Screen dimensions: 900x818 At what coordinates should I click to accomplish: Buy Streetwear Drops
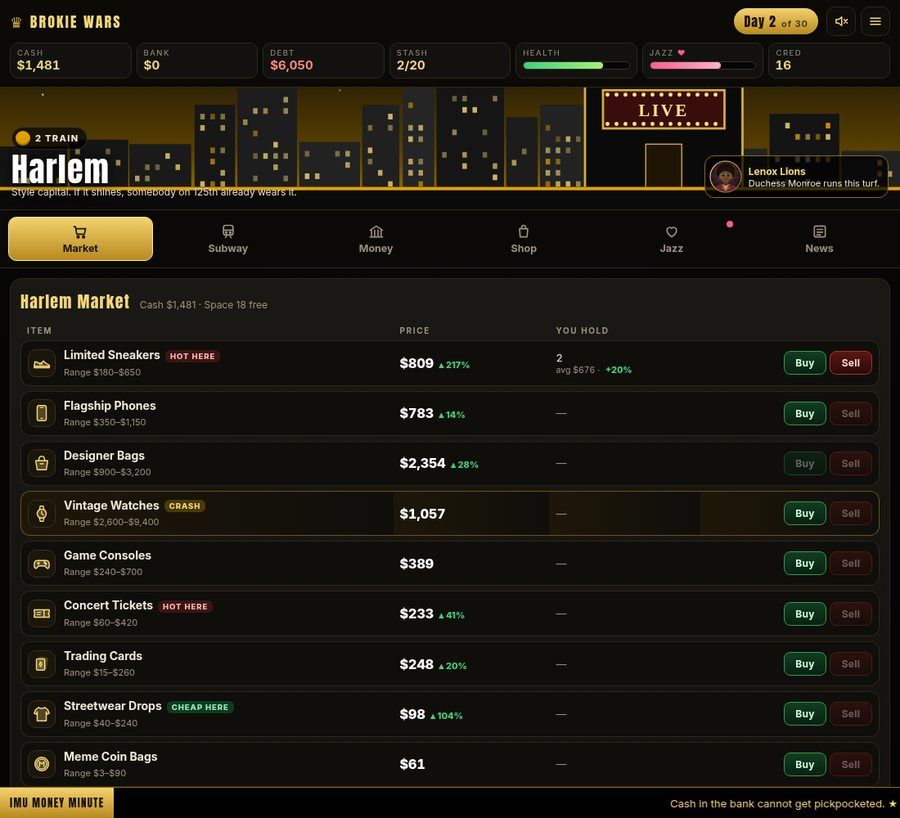pos(805,714)
